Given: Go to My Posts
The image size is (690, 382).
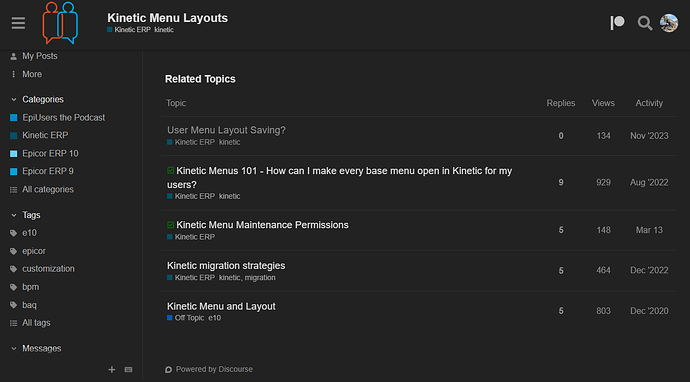Looking at the screenshot, I should (40, 56).
